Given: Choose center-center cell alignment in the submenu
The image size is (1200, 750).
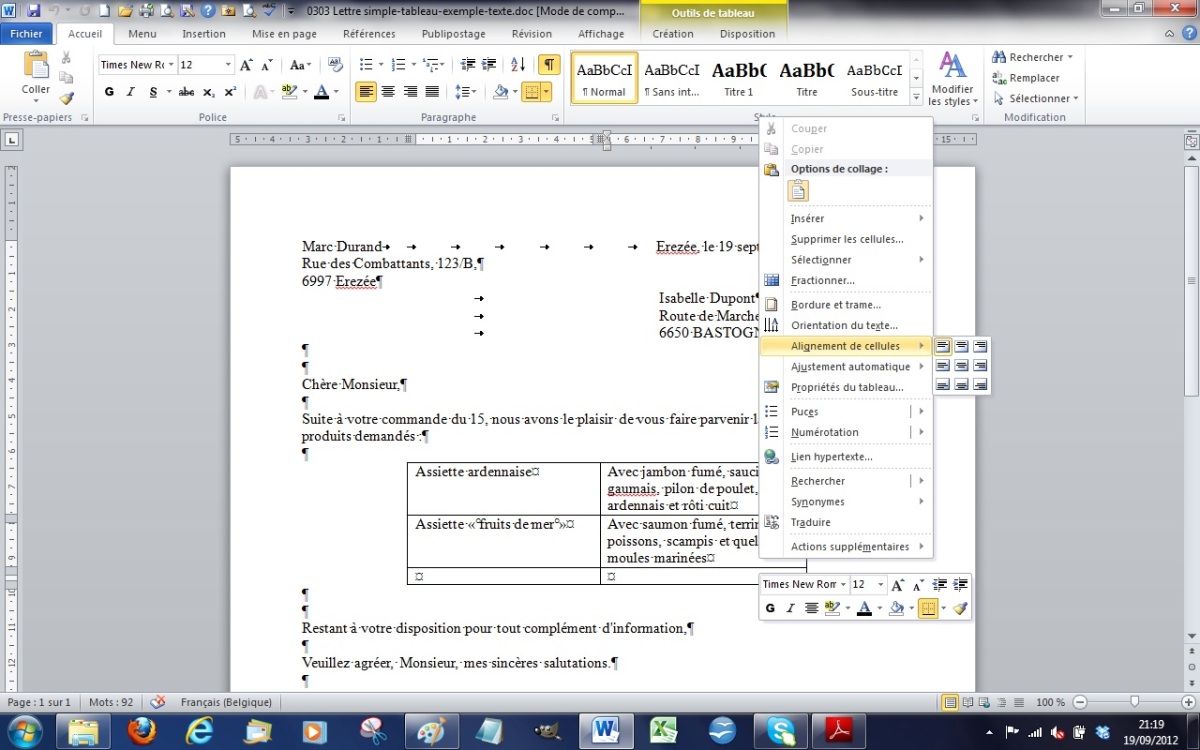Looking at the screenshot, I should pyautogui.click(x=961, y=365).
